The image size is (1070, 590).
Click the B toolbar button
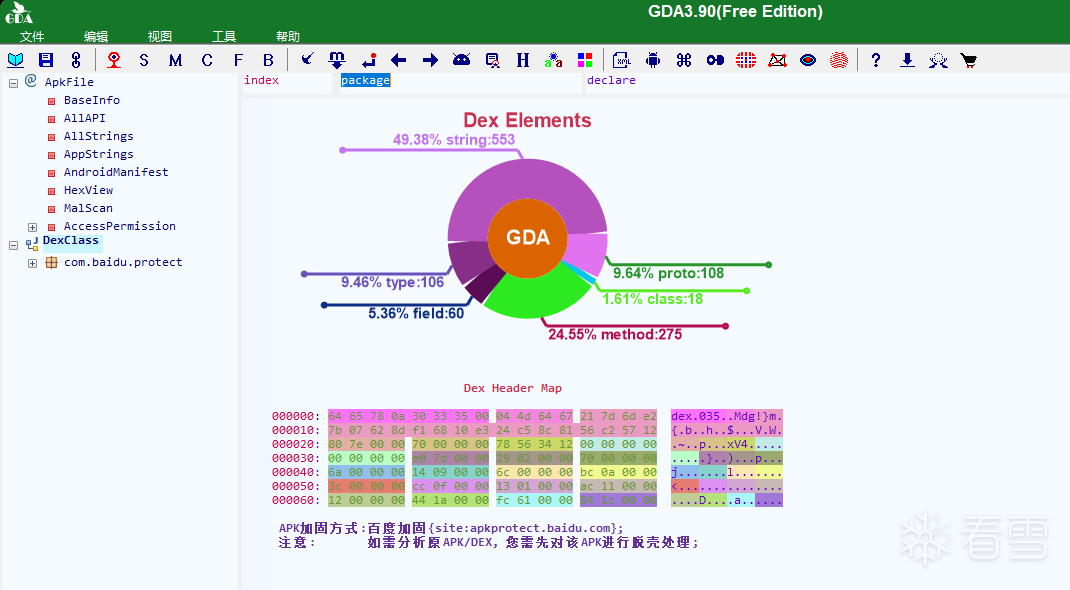coord(268,60)
